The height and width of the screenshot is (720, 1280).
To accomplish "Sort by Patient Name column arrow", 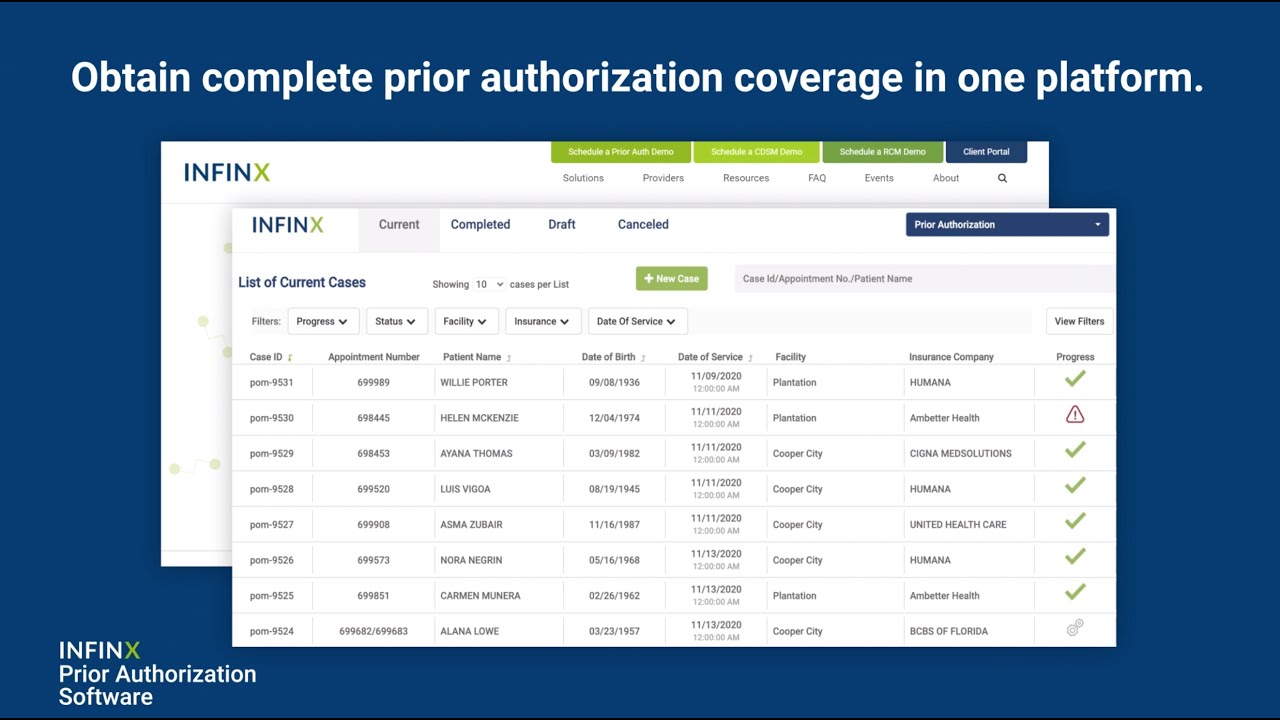I will tap(509, 358).
